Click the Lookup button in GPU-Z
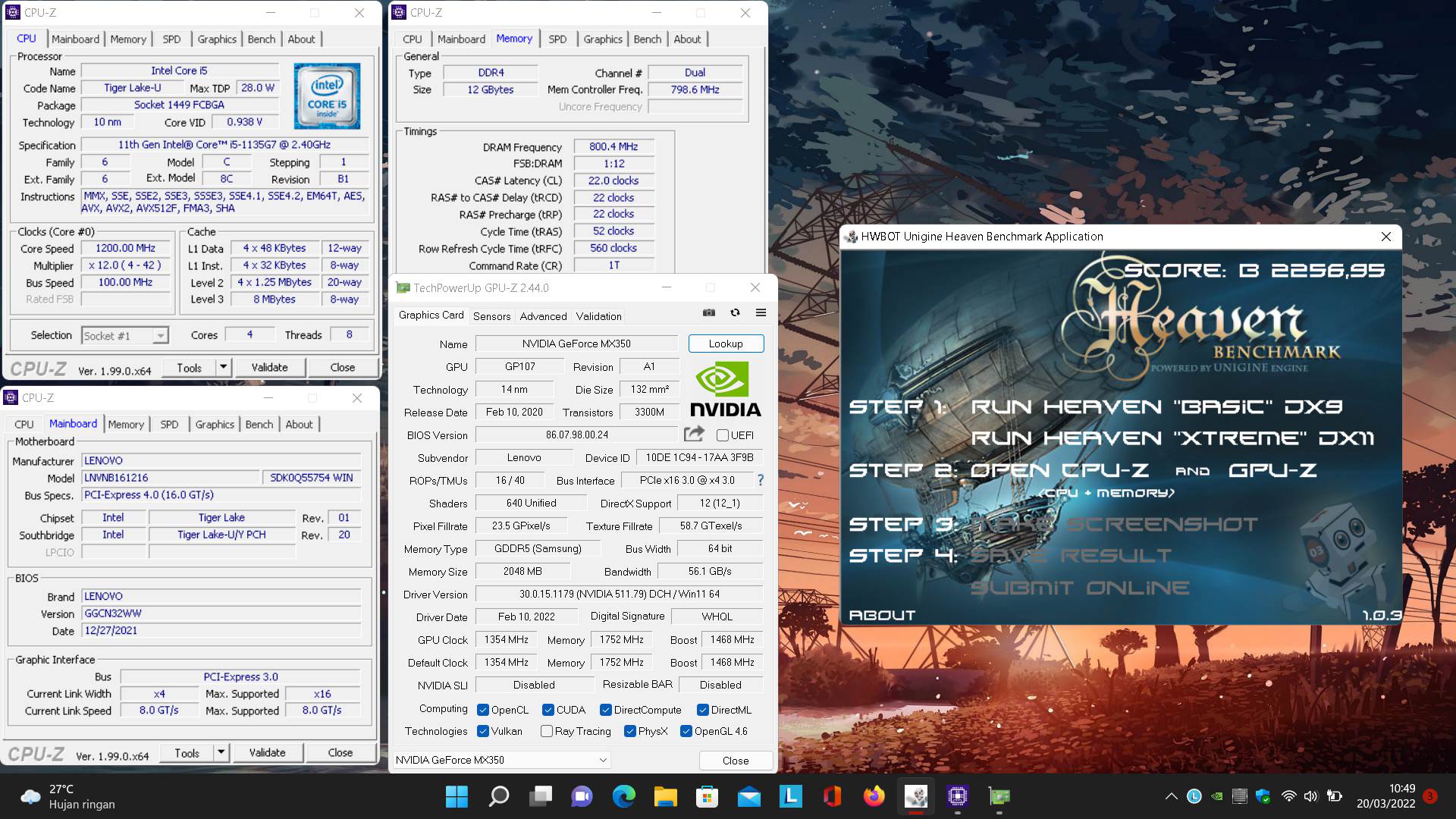This screenshot has height=819, width=1456. pyautogui.click(x=726, y=344)
